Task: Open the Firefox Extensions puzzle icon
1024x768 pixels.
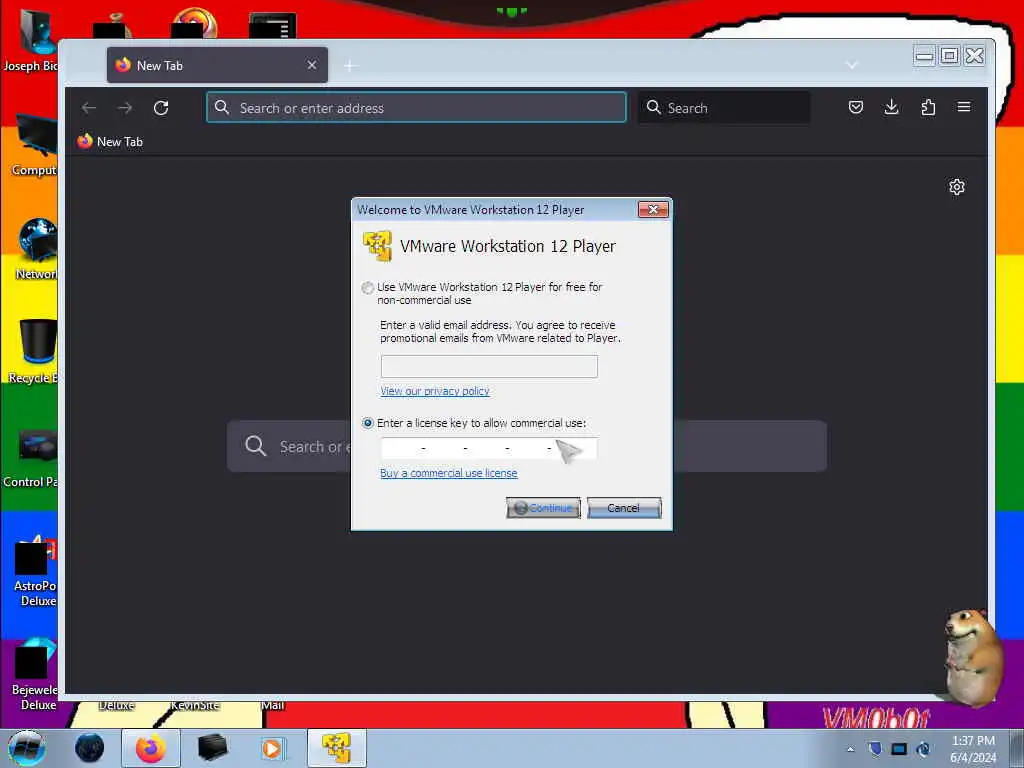Action: [x=928, y=107]
